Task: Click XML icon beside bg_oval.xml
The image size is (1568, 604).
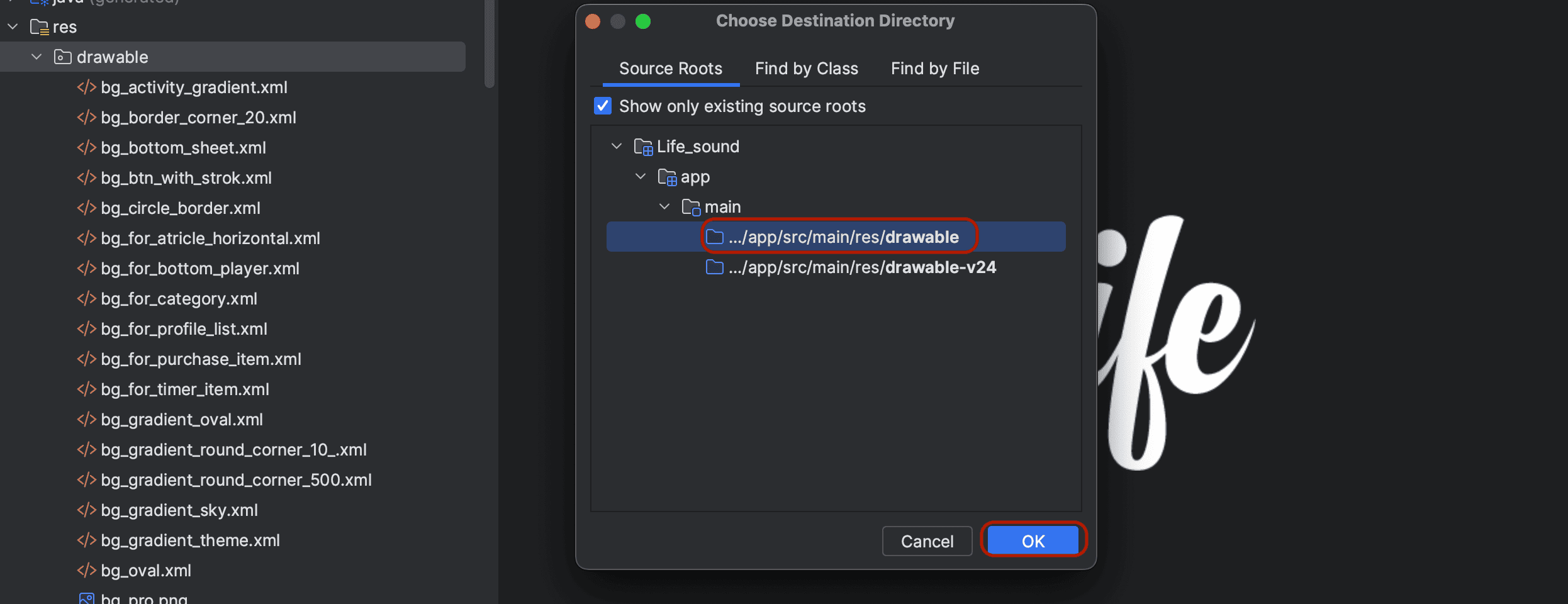Action: [86, 571]
